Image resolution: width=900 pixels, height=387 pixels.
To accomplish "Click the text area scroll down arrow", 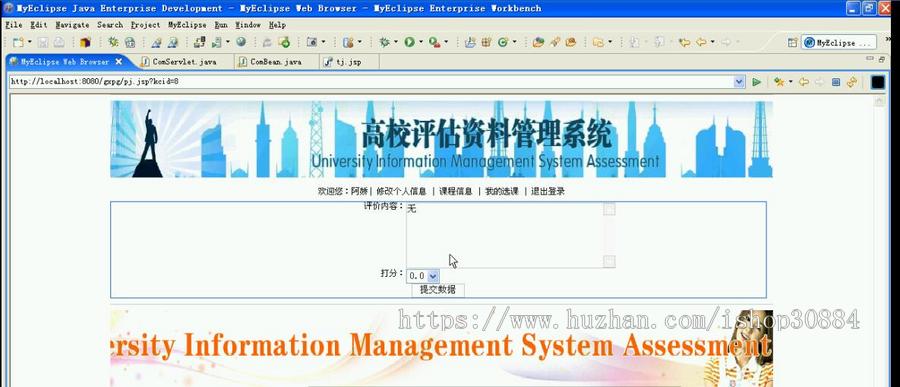I will click(610, 261).
